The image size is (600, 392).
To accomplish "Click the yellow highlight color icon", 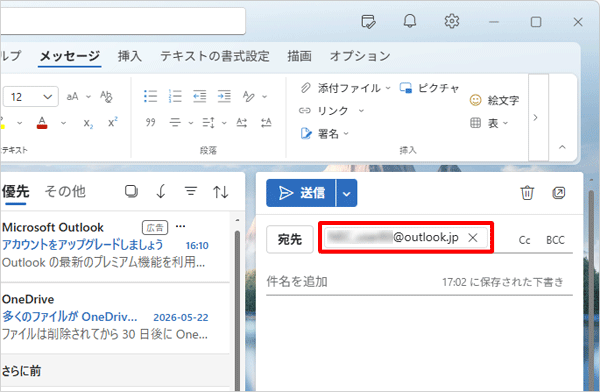I will click(x=2, y=123).
